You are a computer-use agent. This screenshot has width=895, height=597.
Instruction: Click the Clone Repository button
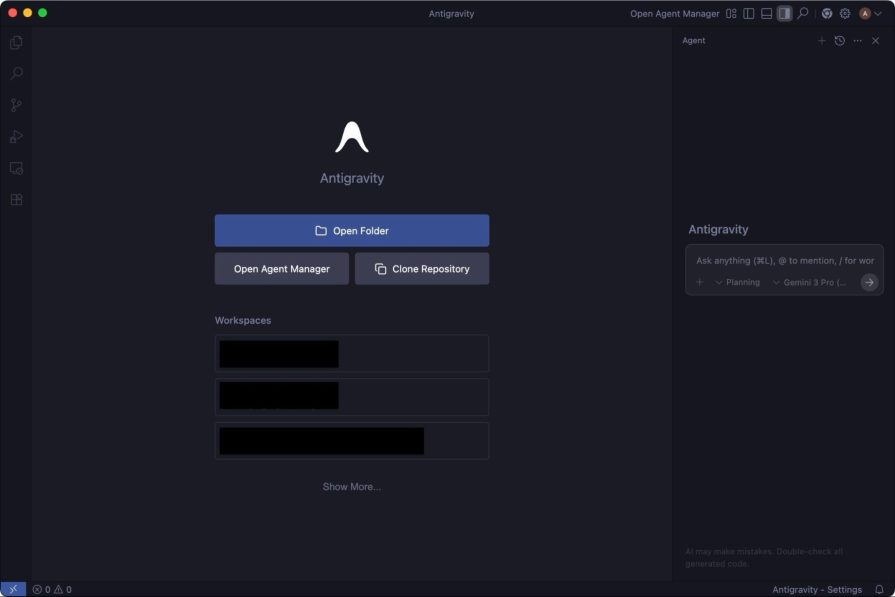click(x=420, y=268)
